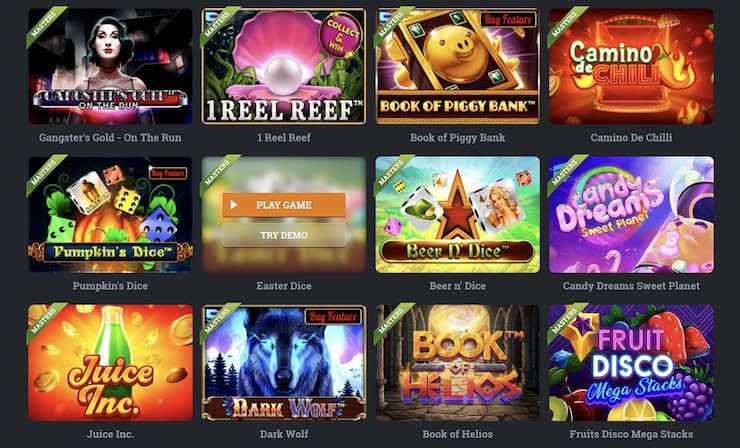Click the Buy Feature badge on Pumpkin's Dice

click(x=168, y=173)
